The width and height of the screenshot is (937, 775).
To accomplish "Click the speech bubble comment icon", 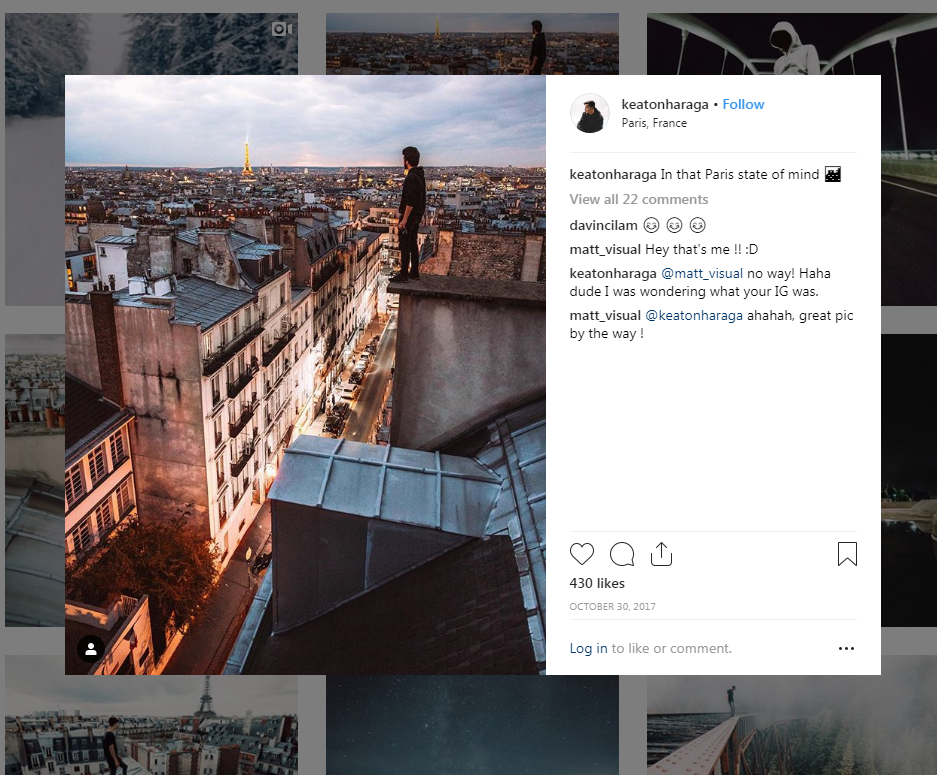I will pos(622,554).
